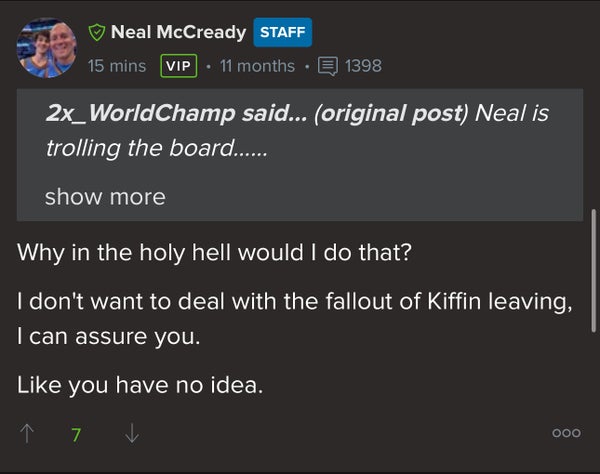This screenshot has height=474, width=600.
Task: Click the green shield icon beside the username
Action: point(98,32)
